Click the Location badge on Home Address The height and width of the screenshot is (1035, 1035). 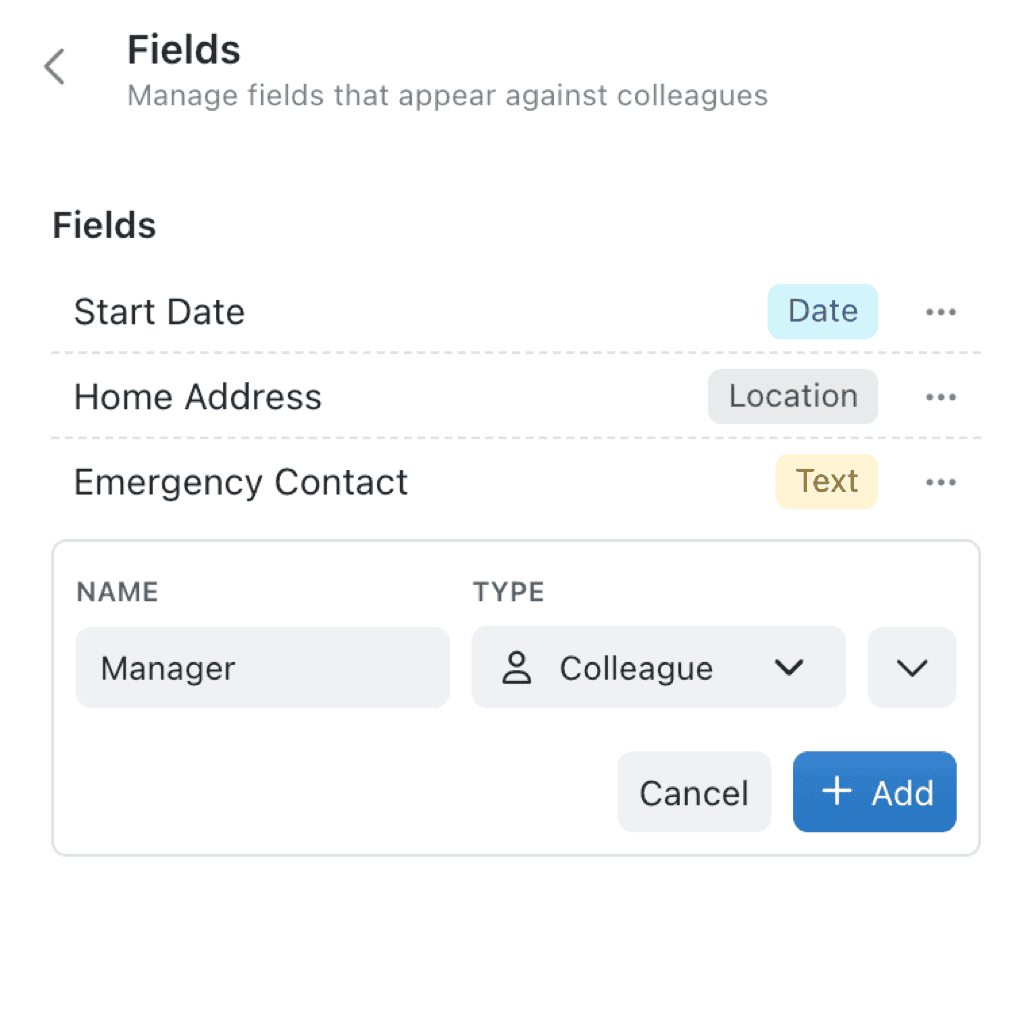click(793, 397)
